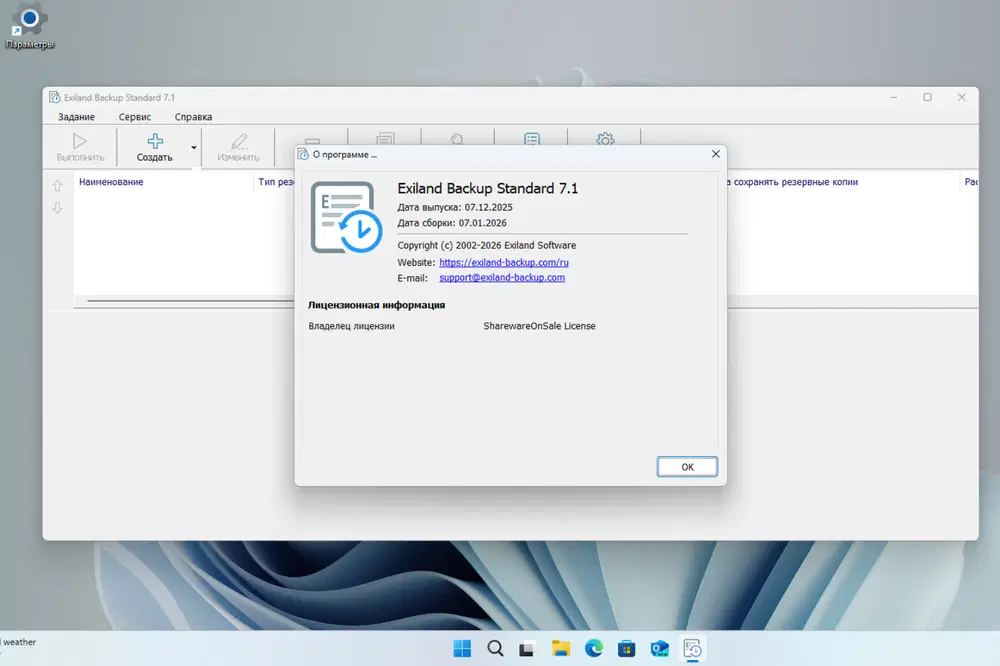
Task: Click the magnifier icon in main toolbar
Action: 457,138
